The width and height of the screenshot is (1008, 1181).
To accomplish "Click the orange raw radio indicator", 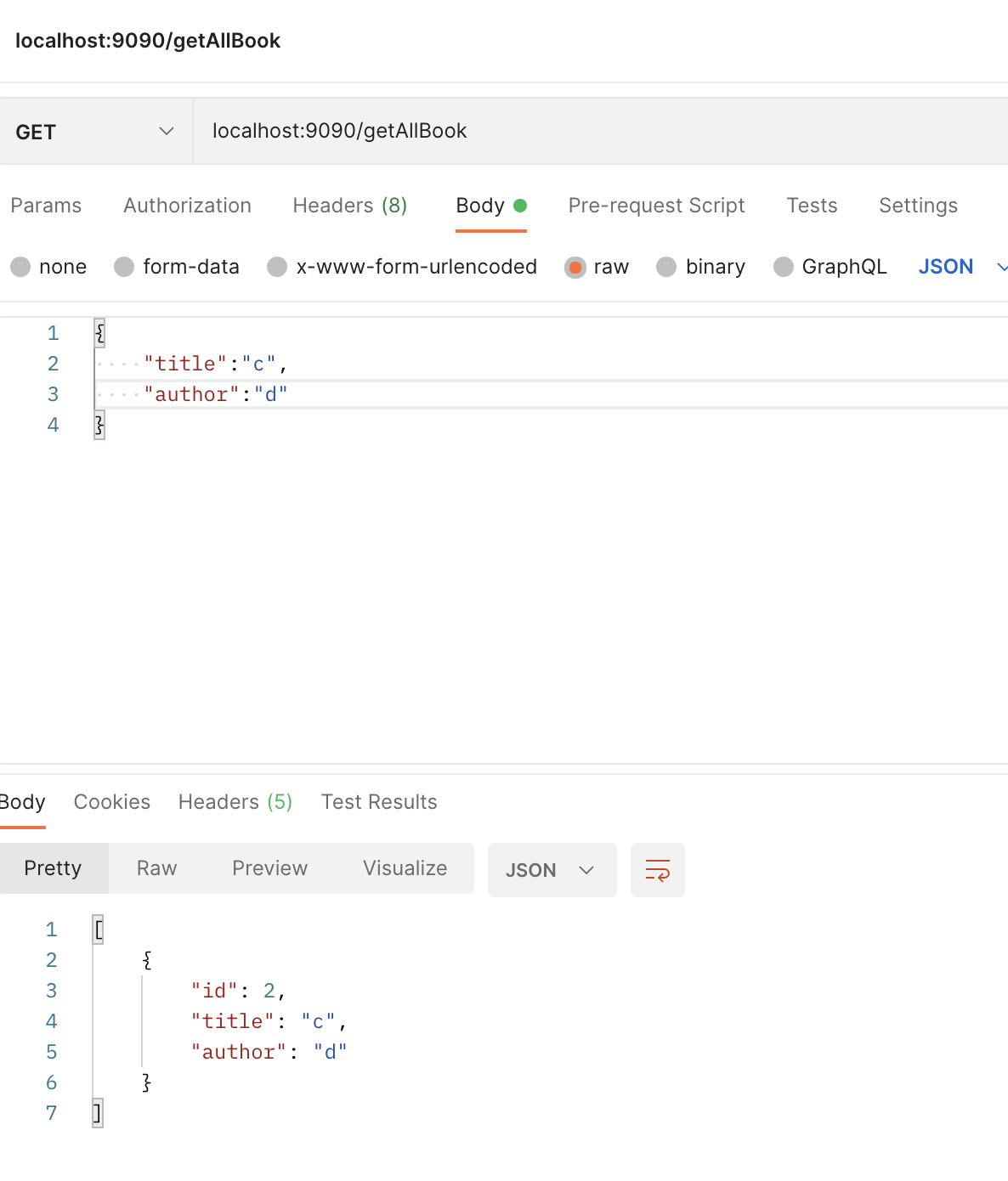I will coord(575,267).
